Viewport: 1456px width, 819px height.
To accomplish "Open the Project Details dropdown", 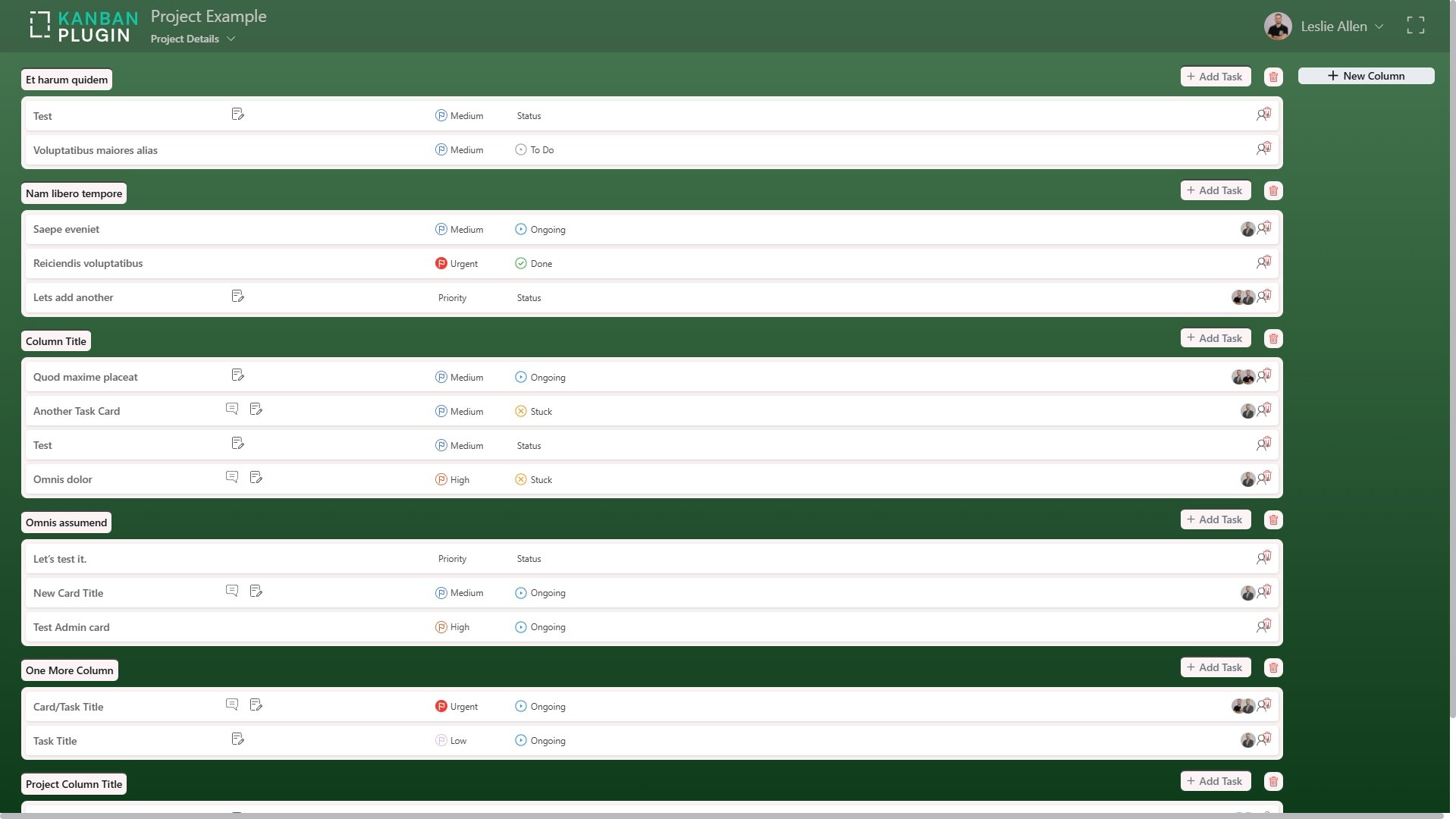I will (193, 39).
